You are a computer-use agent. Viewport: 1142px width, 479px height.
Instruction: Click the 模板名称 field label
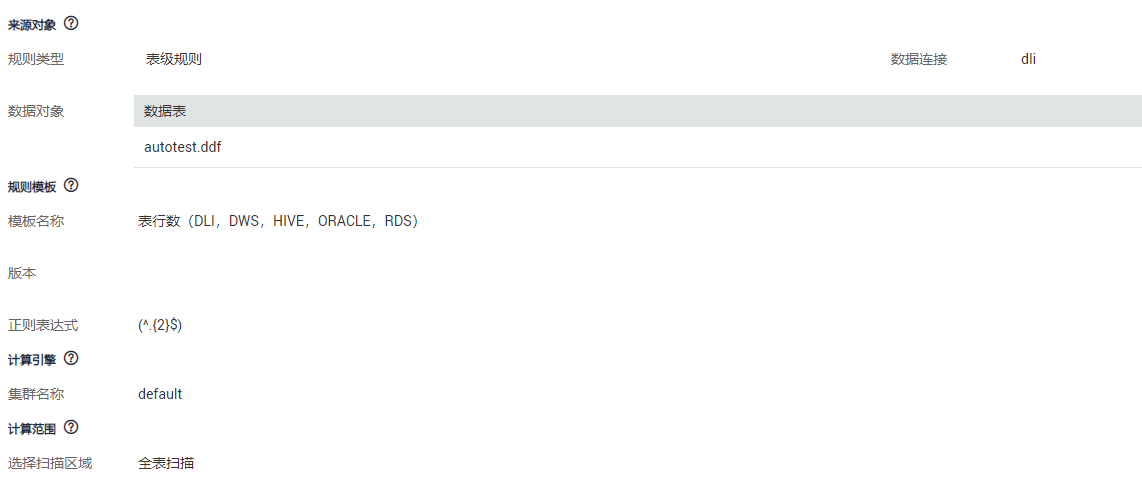36,221
